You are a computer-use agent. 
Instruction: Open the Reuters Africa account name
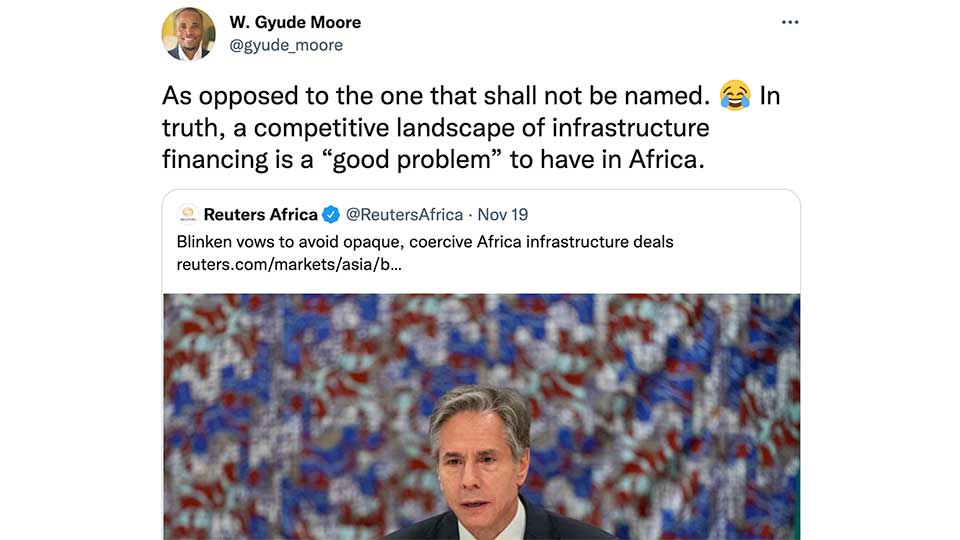[x=260, y=214]
